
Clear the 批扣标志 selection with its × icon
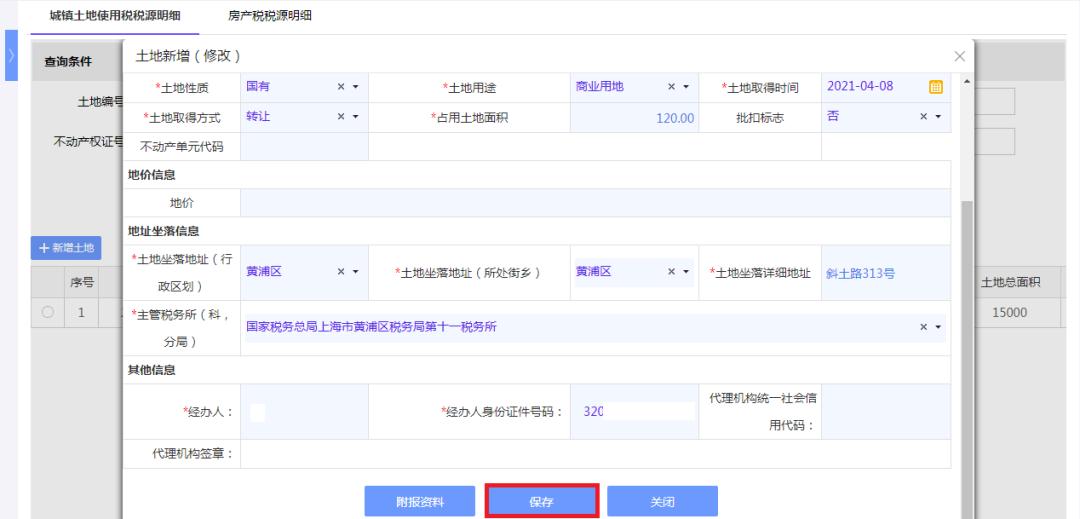(924, 117)
